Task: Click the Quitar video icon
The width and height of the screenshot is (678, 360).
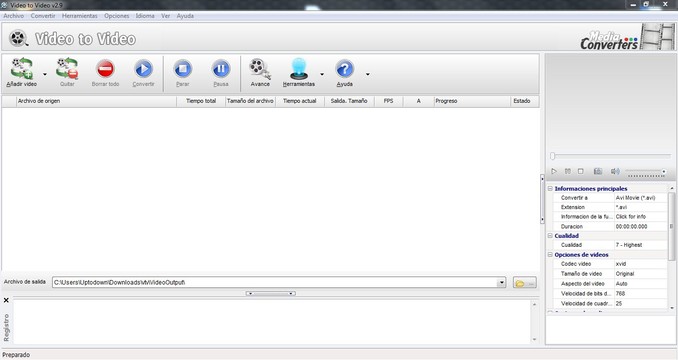Action: 67,68
